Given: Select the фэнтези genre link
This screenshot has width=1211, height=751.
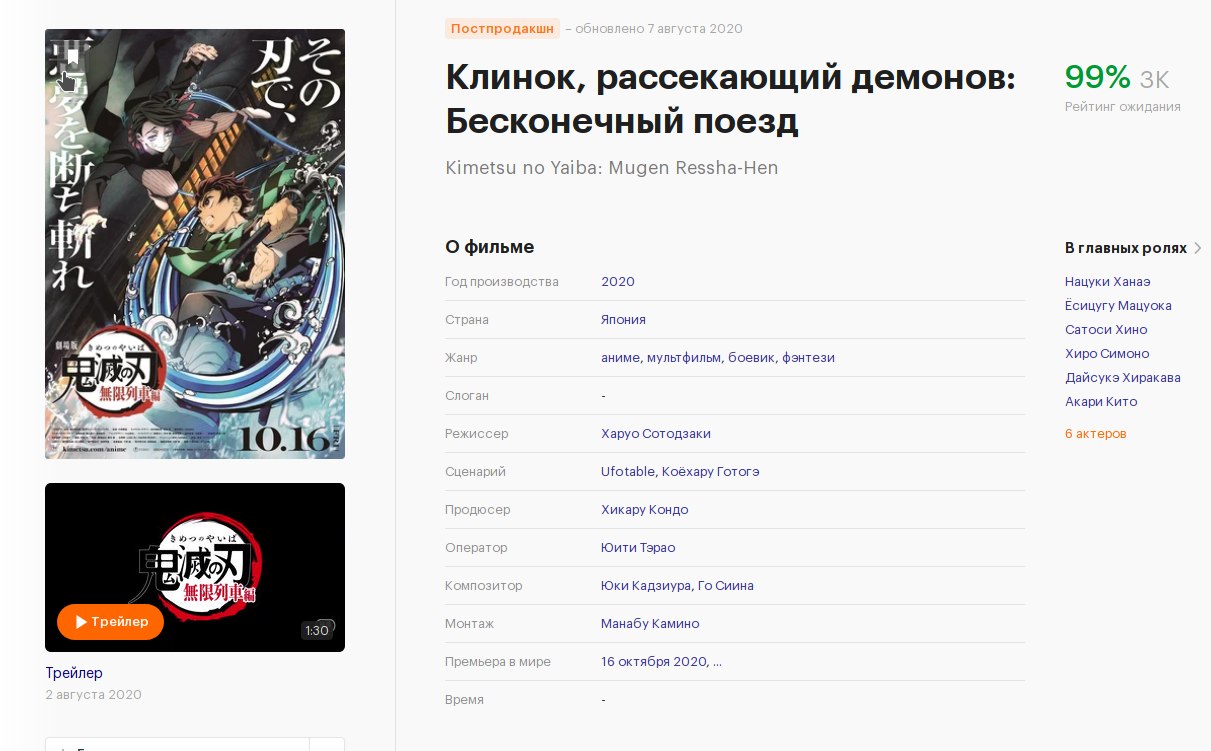Looking at the screenshot, I should [808, 358].
